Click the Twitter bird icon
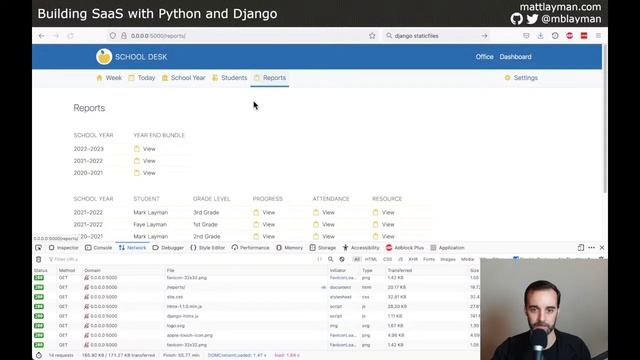The height and width of the screenshot is (360, 640). pyautogui.click(x=532, y=19)
